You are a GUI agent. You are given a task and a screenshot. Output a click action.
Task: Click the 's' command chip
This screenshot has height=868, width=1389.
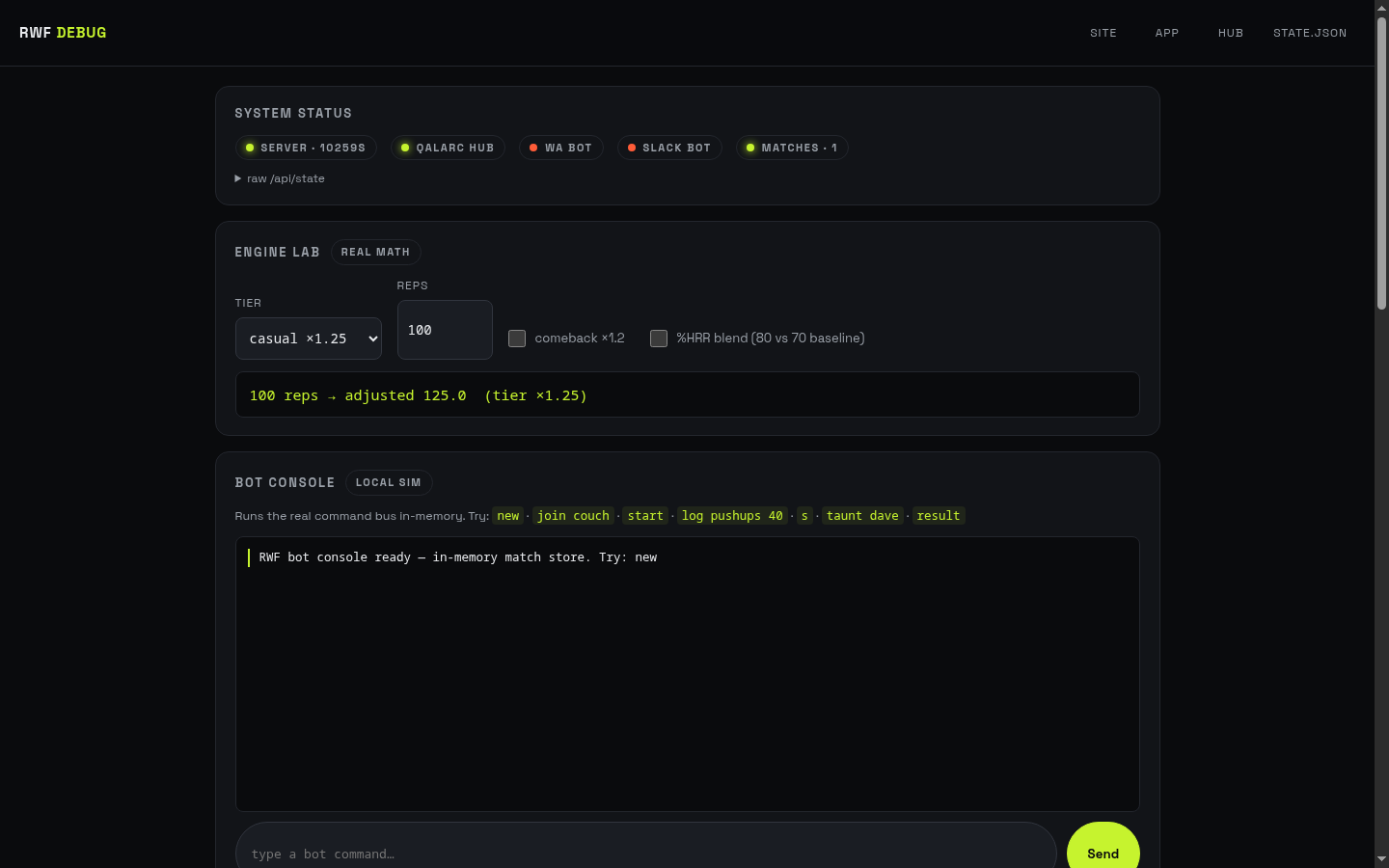804,516
